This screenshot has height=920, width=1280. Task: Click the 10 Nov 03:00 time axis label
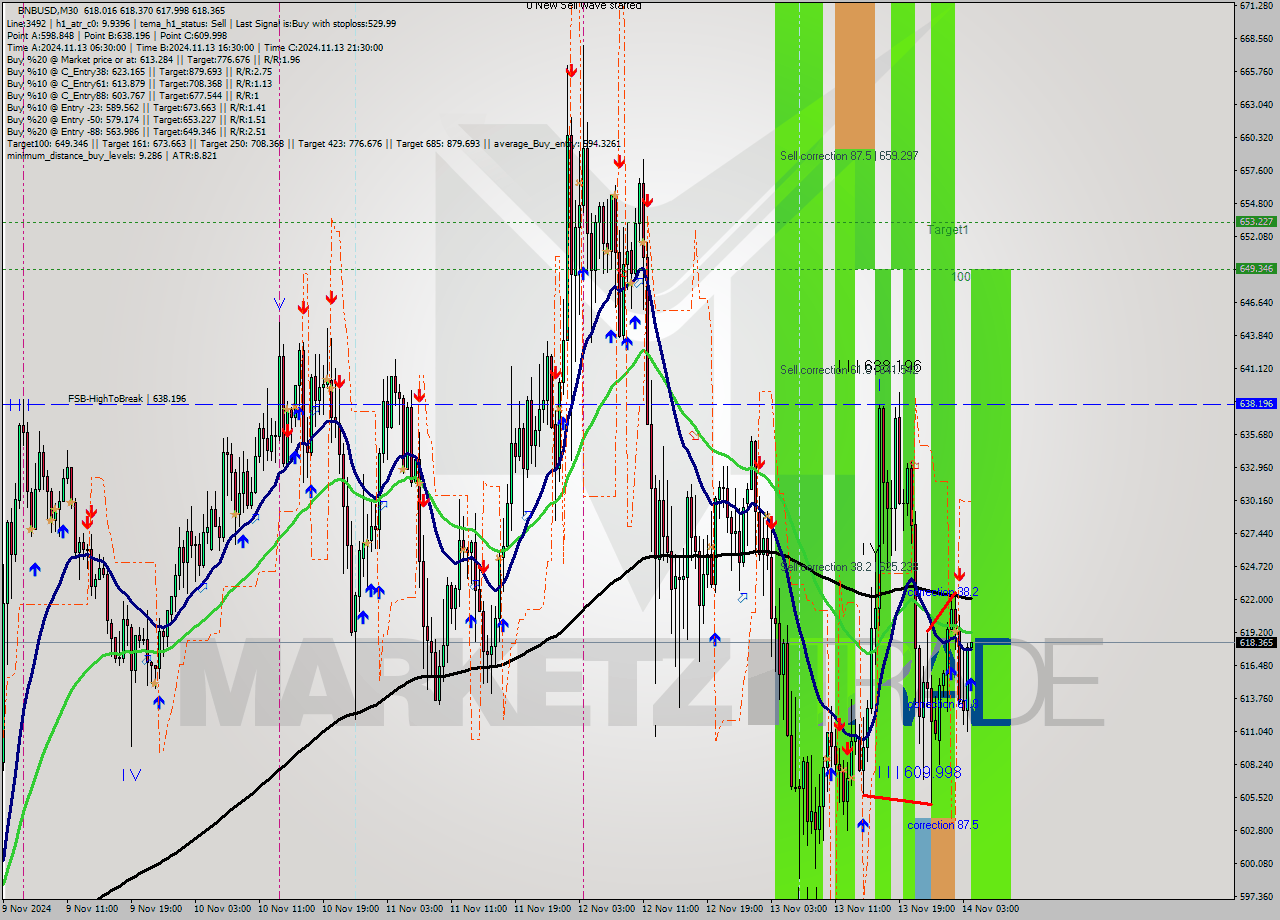click(222, 909)
